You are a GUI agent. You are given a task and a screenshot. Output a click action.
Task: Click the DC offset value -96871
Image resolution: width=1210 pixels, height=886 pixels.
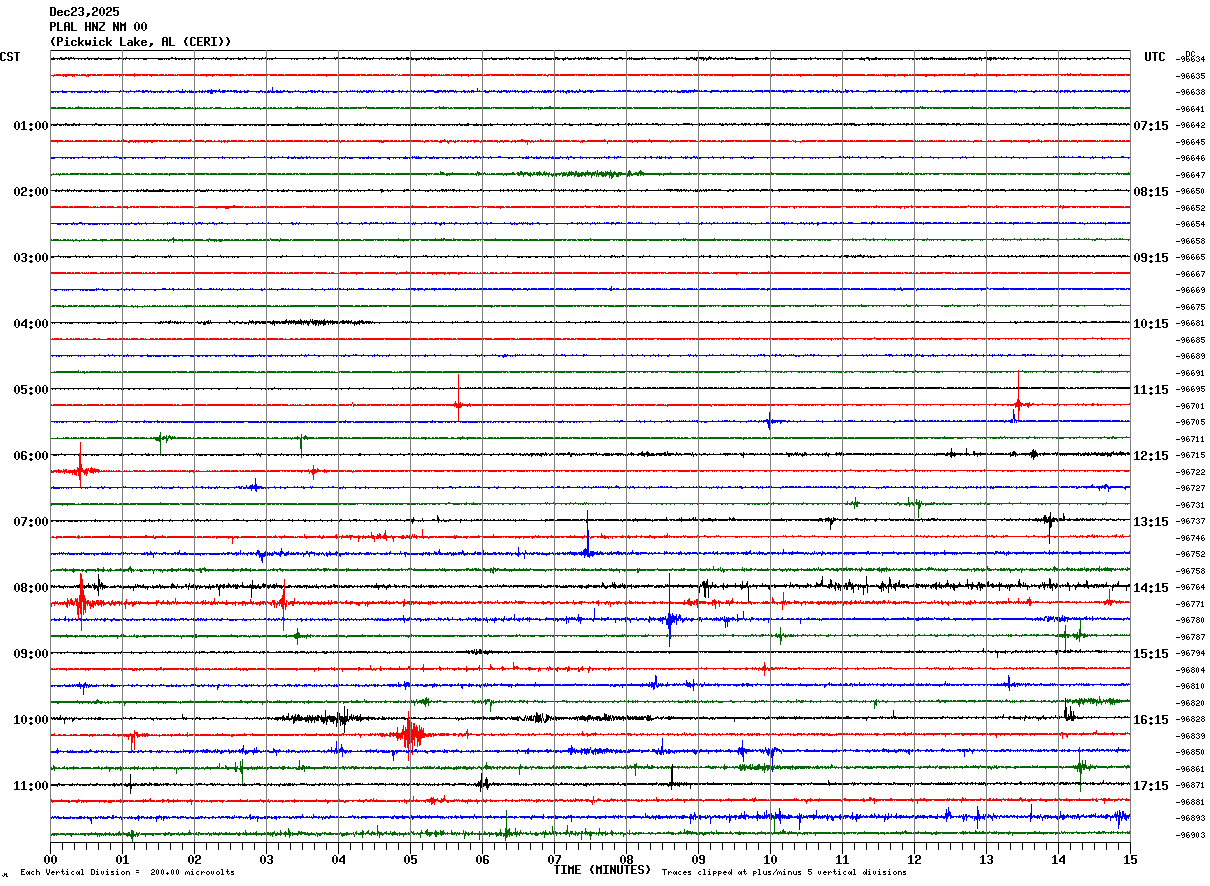tap(1191, 786)
